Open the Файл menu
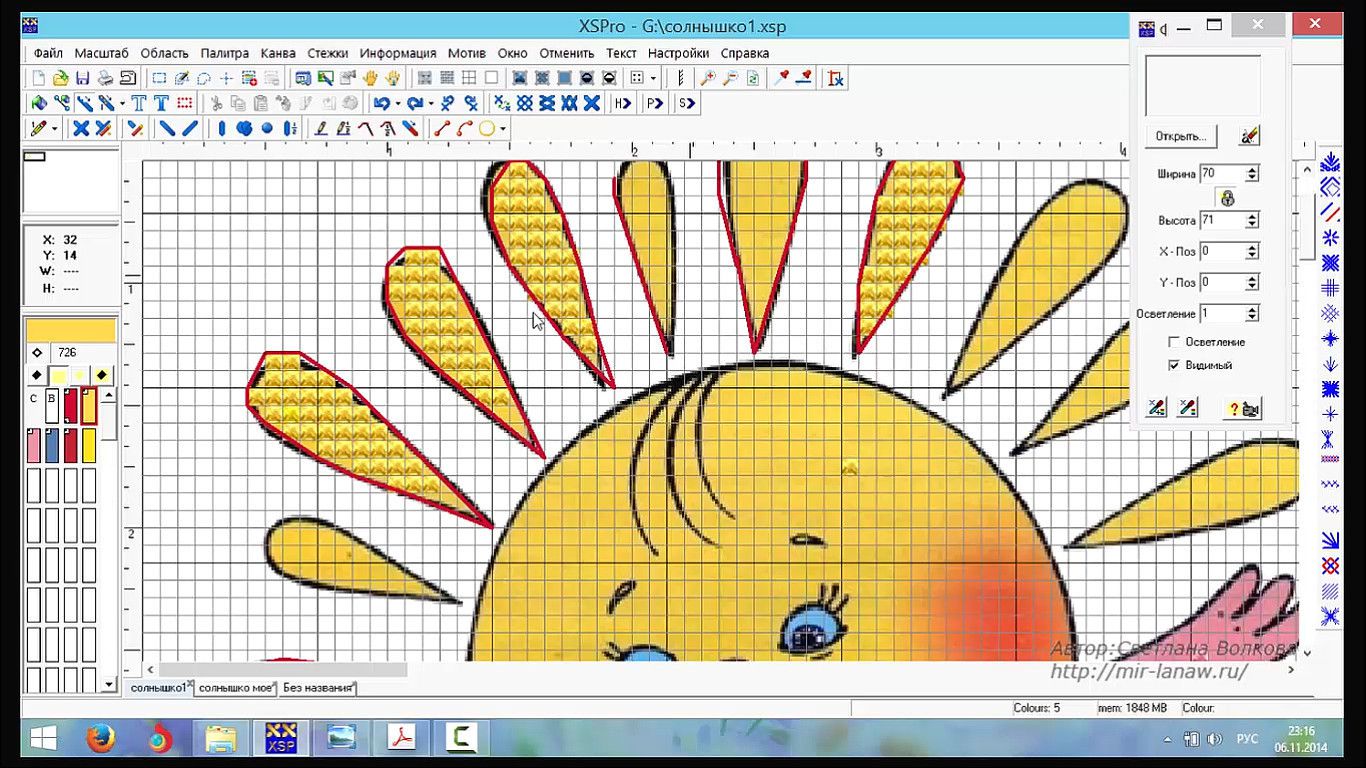 [x=48, y=53]
